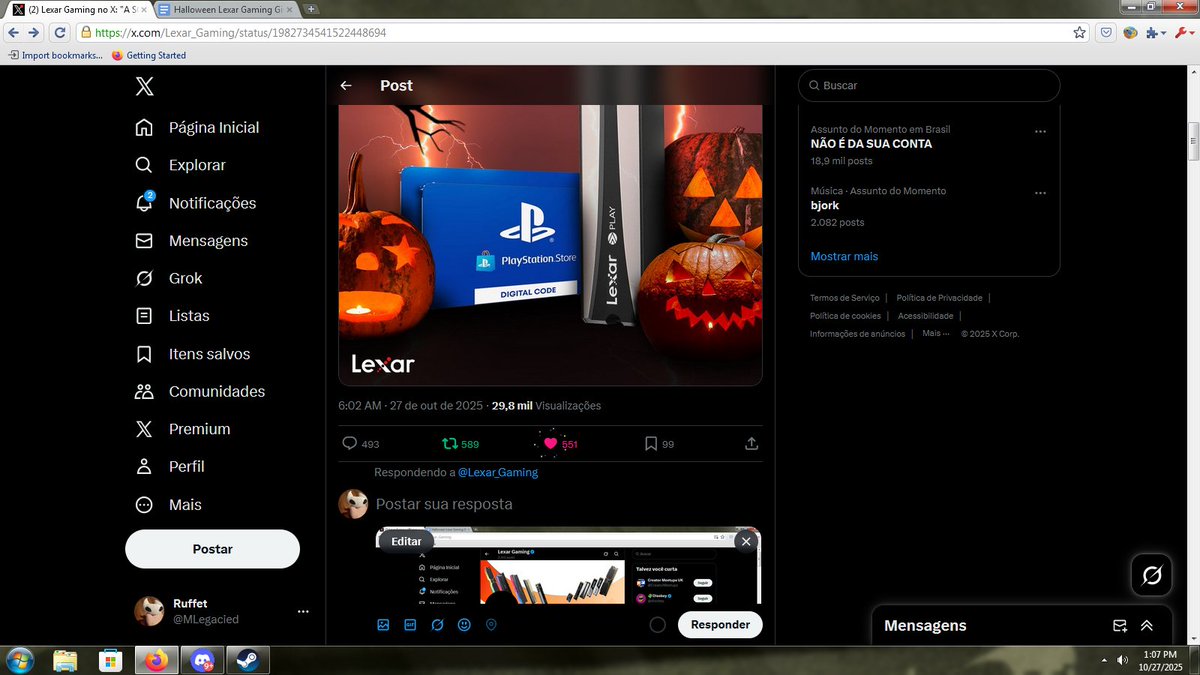Open account menu dots beside Ruffet
Screen dimensions: 1200x675
(303, 611)
